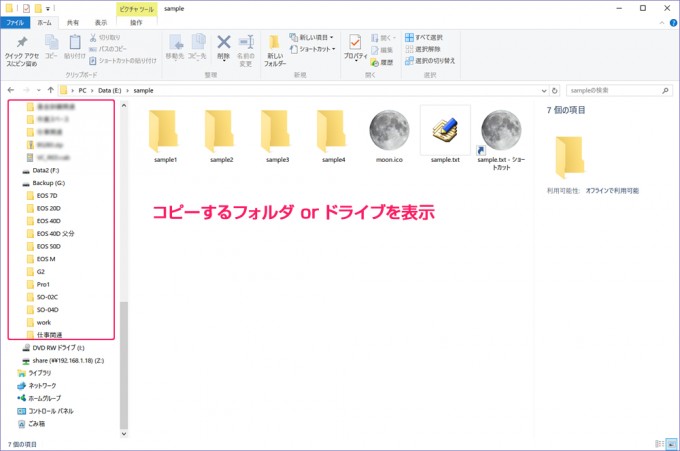Switch to large icons view in status bar
680x451 pixels.
click(672, 444)
